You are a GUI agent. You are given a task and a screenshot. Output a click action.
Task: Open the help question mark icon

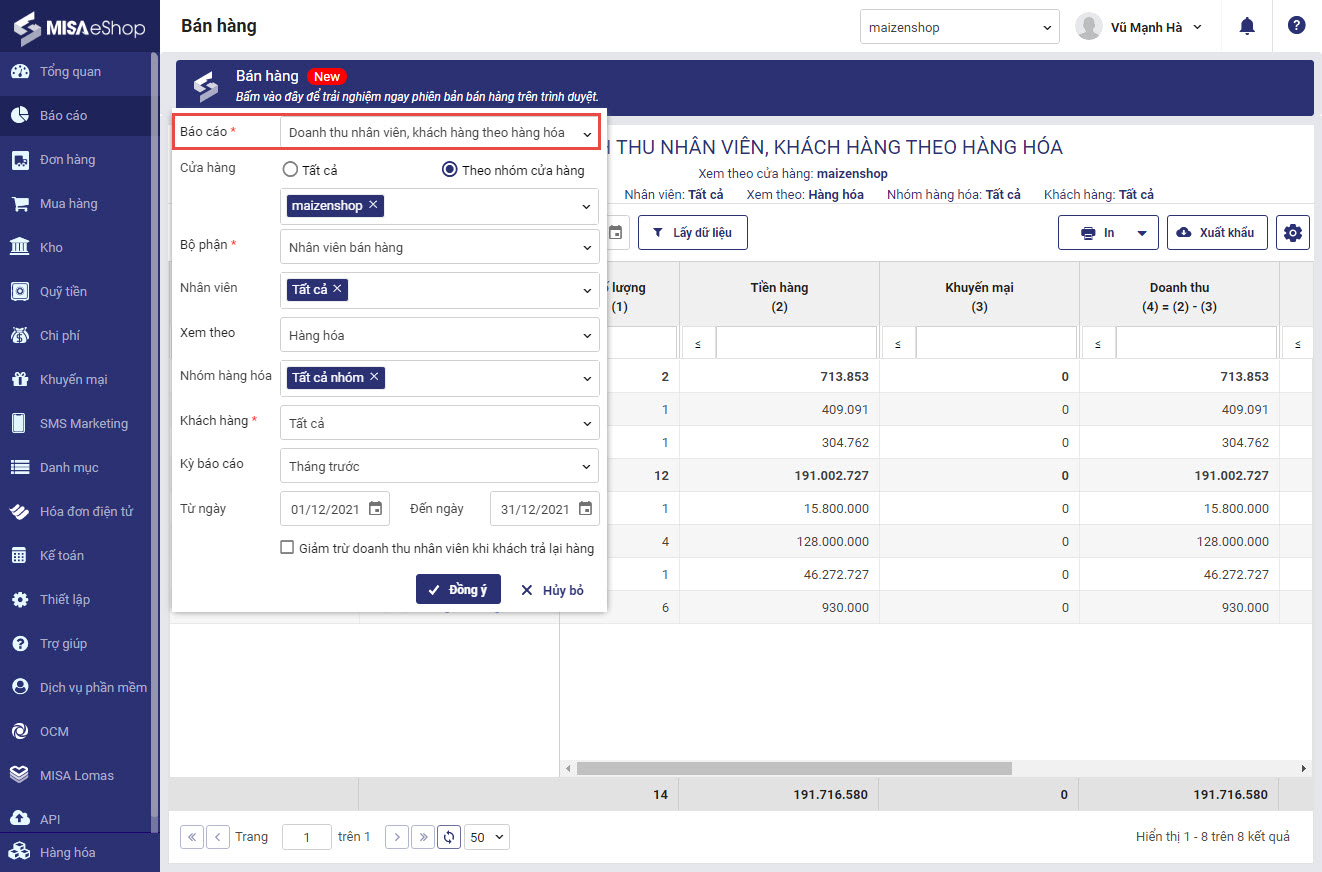point(1296,27)
